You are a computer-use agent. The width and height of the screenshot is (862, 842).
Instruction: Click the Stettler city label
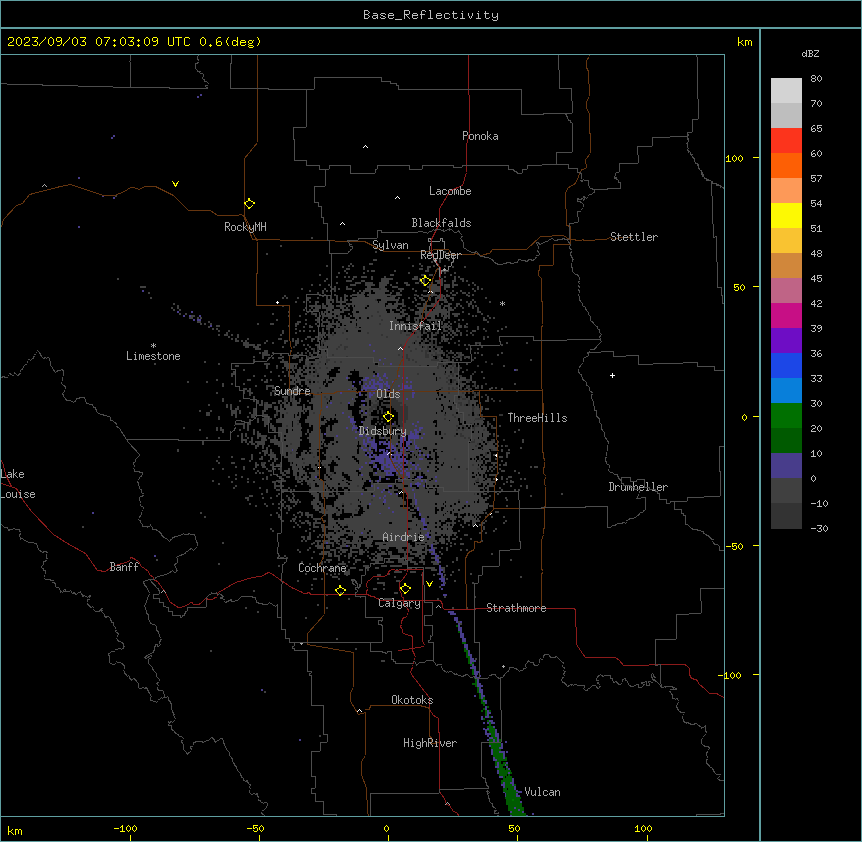[x=634, y=237]
